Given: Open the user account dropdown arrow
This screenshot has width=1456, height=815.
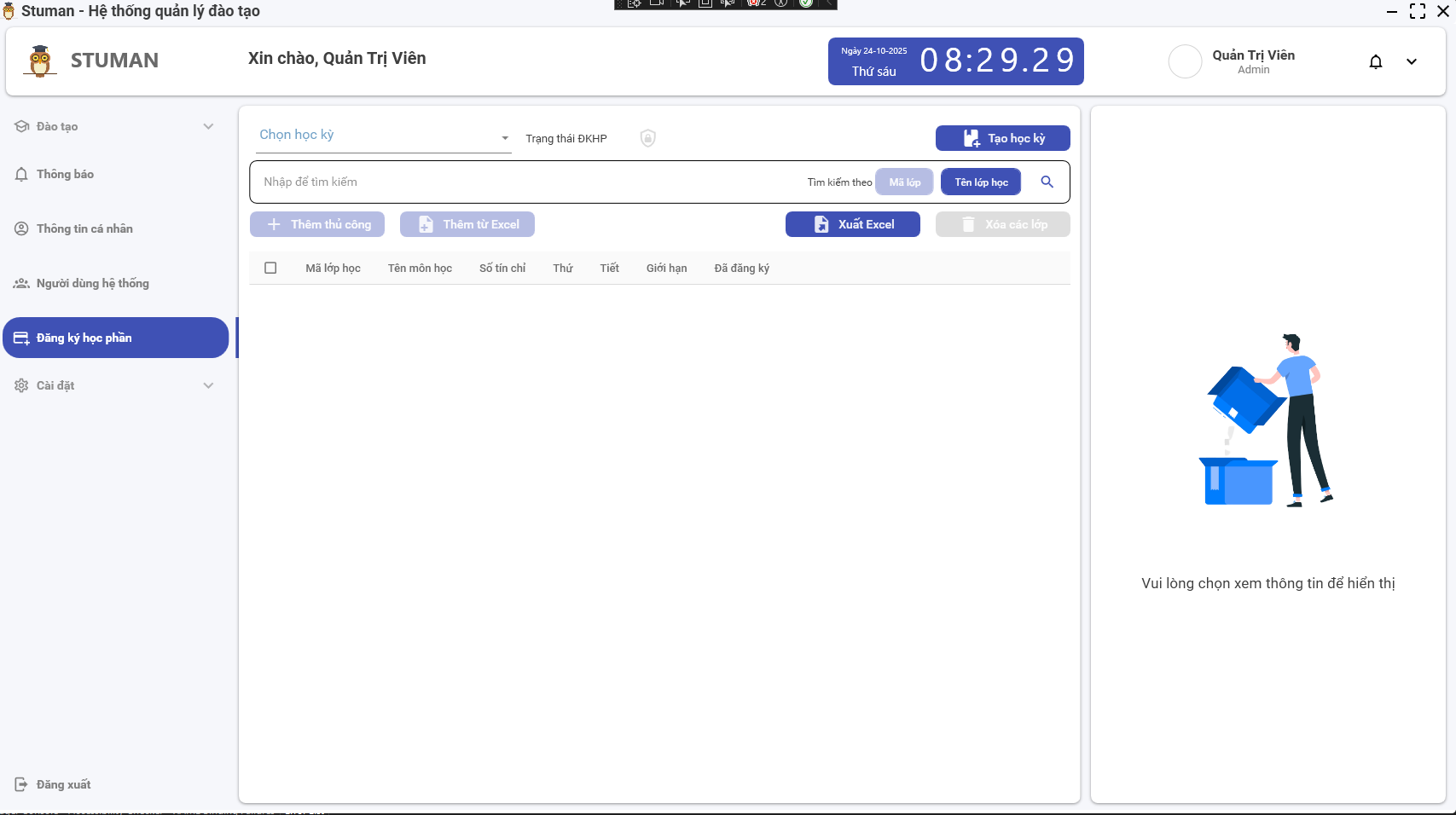Looking at the screenshot, I should tap(1411, 61).
